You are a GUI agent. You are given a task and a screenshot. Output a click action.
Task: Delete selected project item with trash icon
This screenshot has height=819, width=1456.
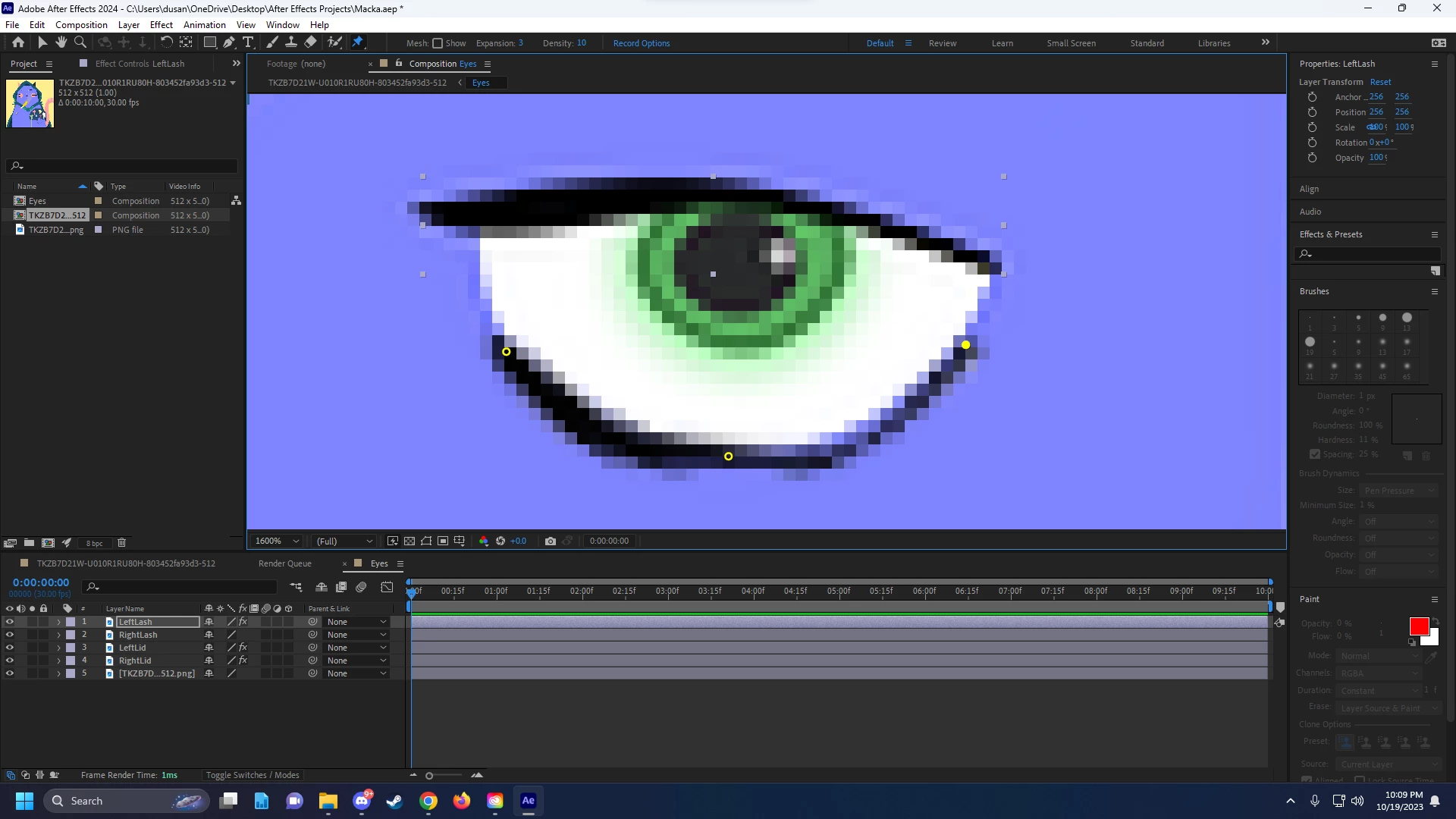[x=121, y=543]
